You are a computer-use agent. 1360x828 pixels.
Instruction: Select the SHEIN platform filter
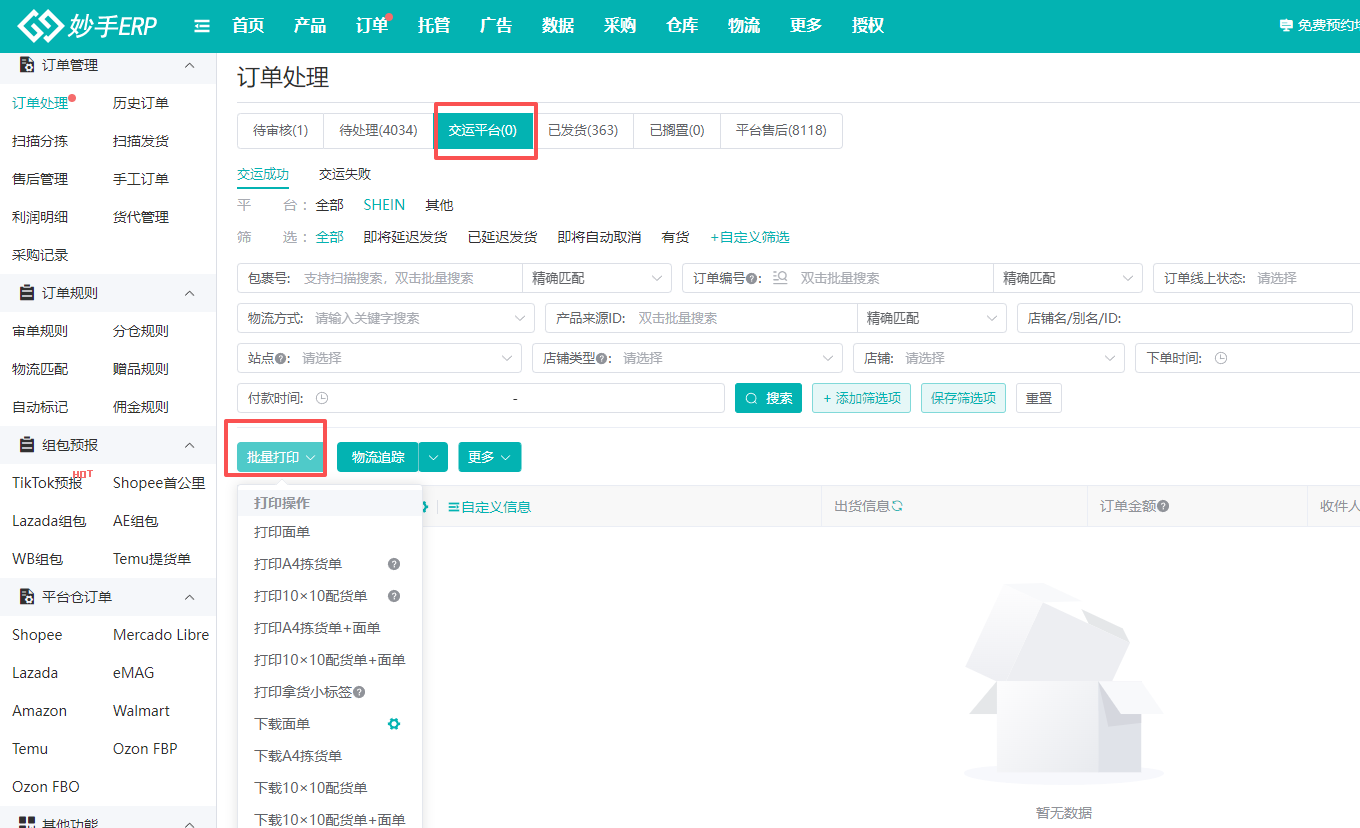(384, 204)
